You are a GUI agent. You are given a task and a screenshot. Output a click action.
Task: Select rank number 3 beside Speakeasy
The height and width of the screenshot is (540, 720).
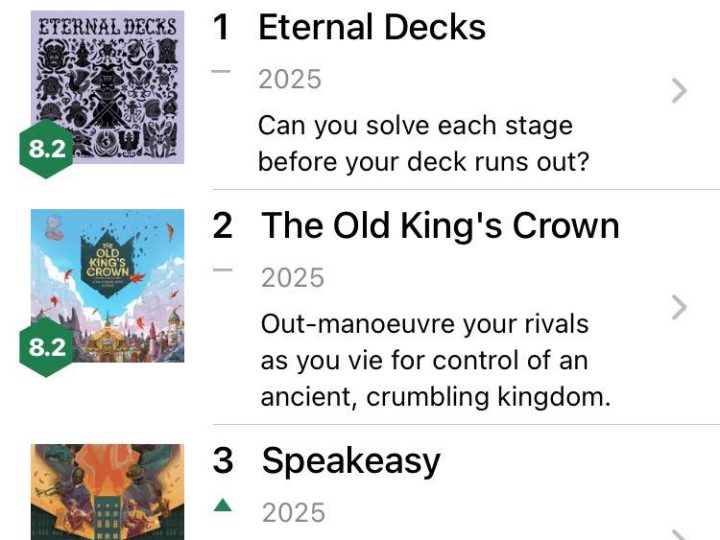click(222, 461)
